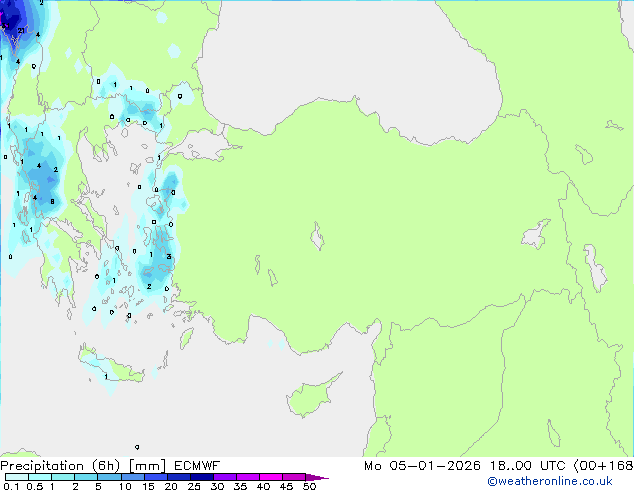Open the weatheronline.co.uk copyright link
The image size is (634, 490).
click(549, 481)
